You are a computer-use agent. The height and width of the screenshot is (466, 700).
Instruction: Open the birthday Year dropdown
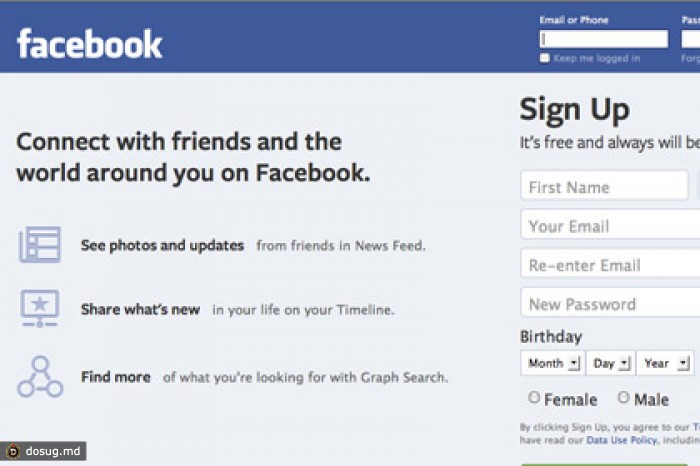click(x=666, y=363)
